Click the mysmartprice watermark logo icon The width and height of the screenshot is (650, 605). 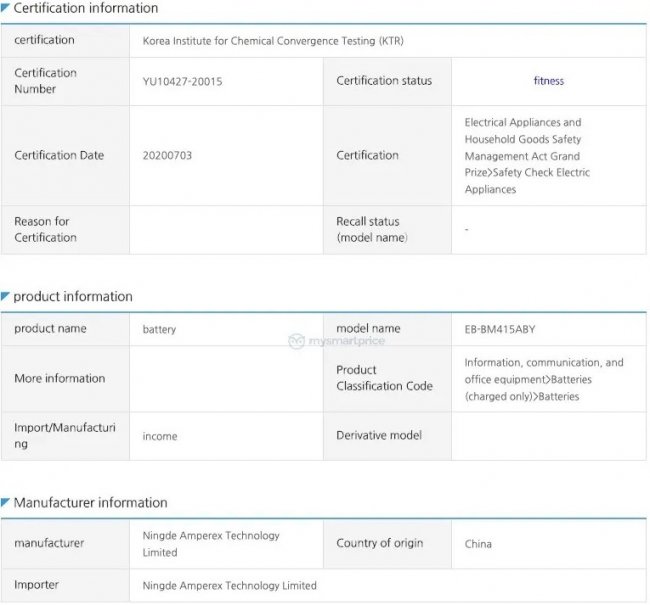296,341
